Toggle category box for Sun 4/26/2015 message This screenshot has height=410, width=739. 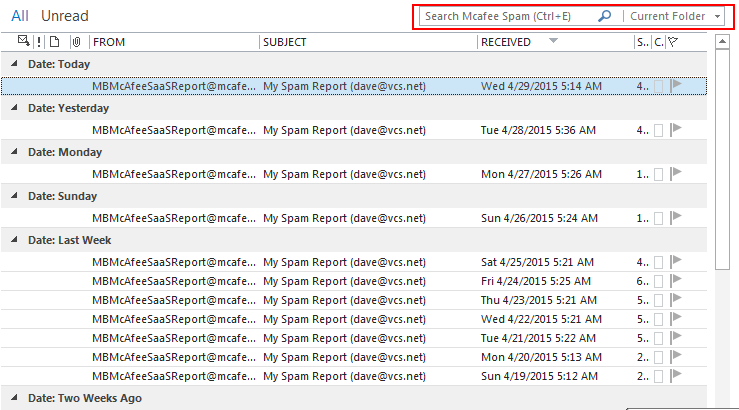659,218
